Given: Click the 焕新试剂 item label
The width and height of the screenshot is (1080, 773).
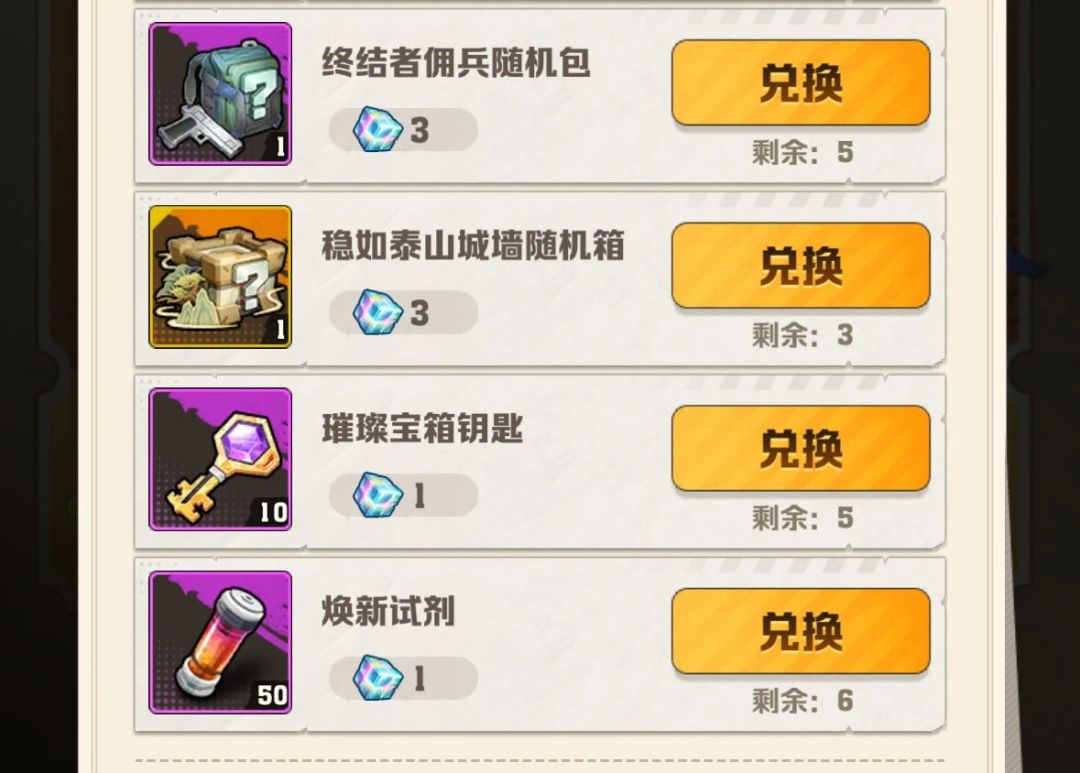Looking at the screenshot, I should pyautogui.click(x=388, y=611).
